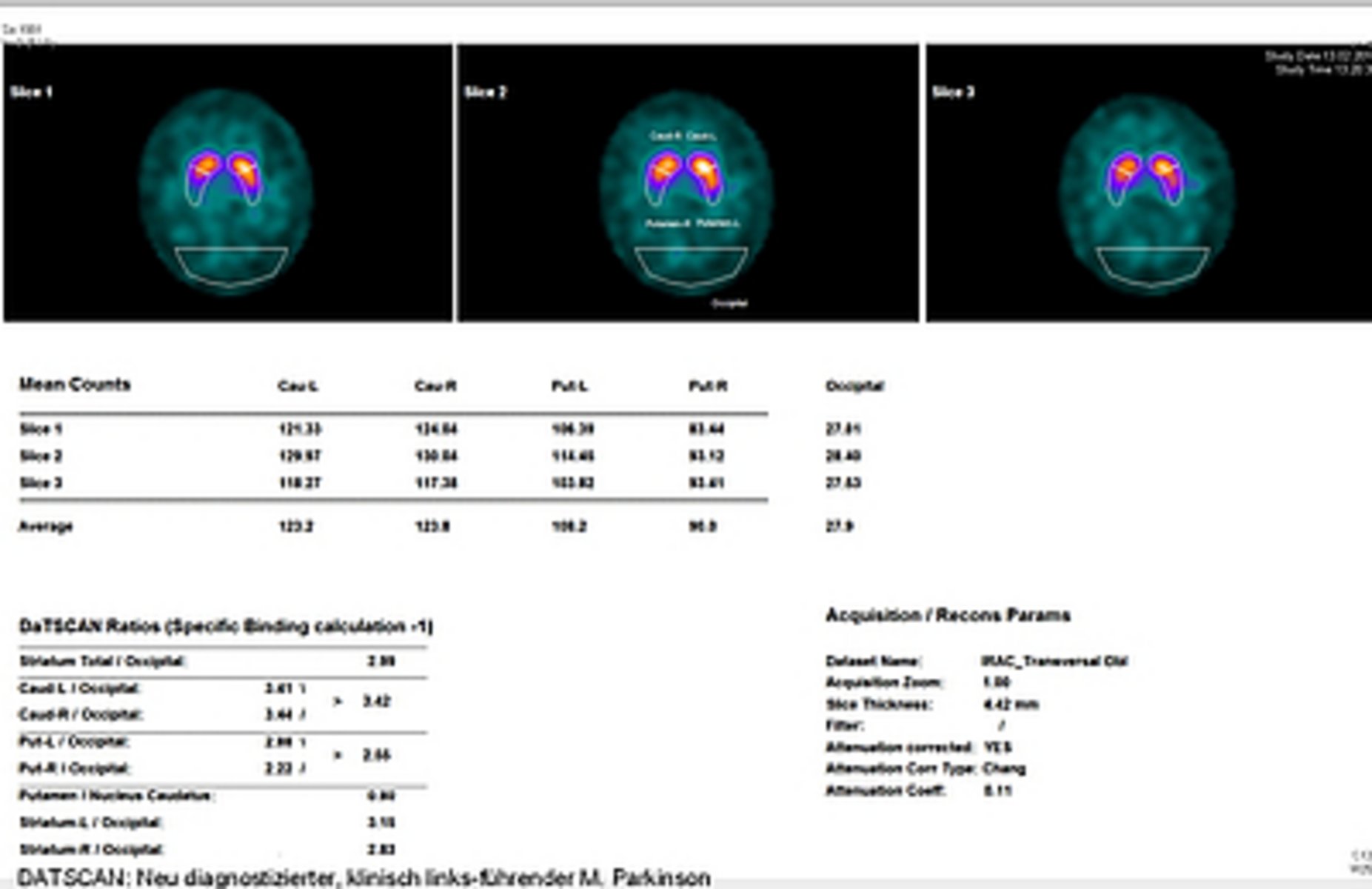Click the Slice 1 Put R count cell
Viewport: 1372px width, 889px height.
tap(706, 429)
